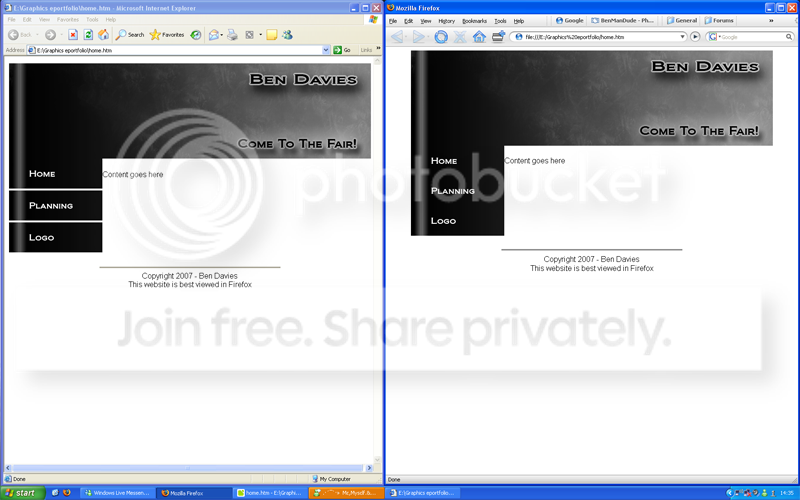Click the Internet Explorer Refresh icon
The height and width of the screenshot is (500, 800).
[x=88, y=35]
